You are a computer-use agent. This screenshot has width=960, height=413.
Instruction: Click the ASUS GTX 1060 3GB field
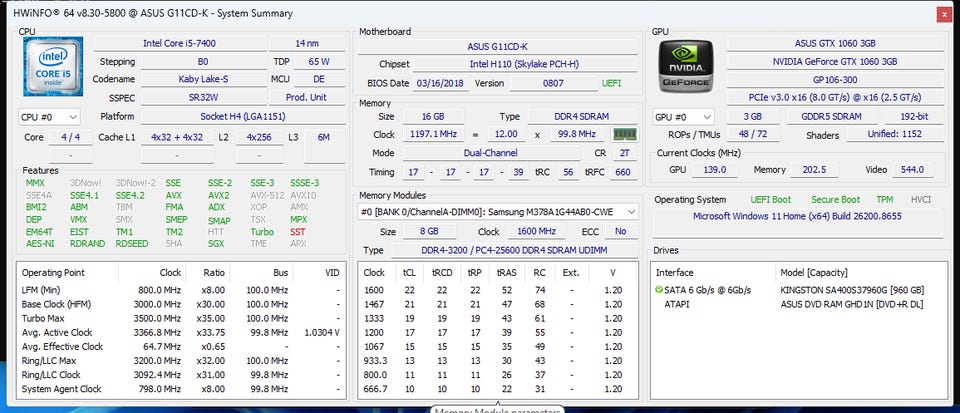tap(835, 43)
